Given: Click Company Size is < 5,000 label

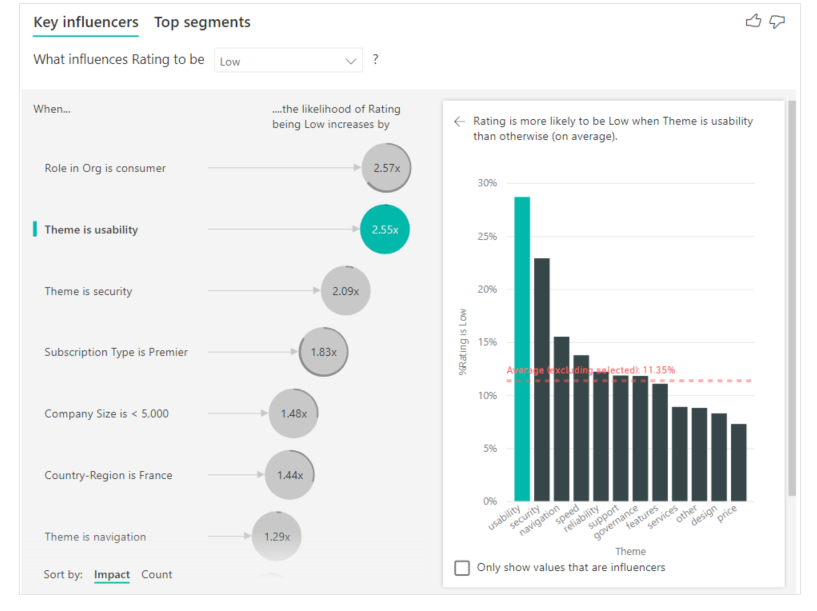Looking at the screenshot, I should (106, 414).
